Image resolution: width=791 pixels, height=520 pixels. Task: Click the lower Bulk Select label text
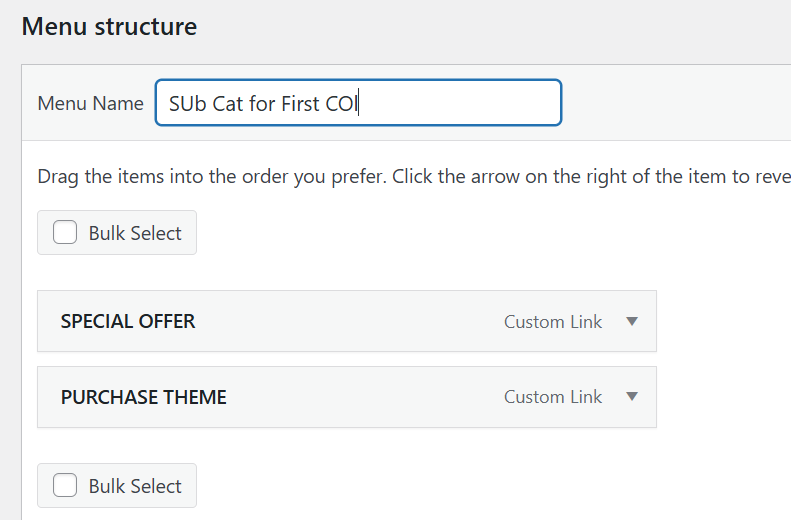point(135,486)
